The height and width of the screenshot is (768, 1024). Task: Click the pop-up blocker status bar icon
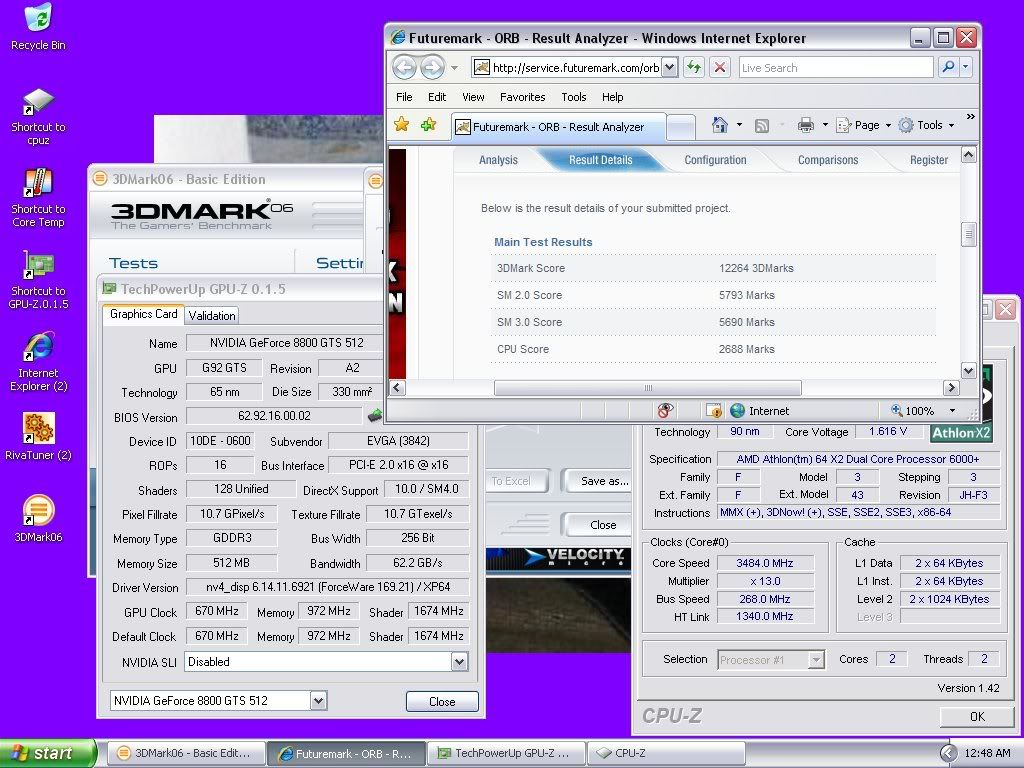point(665,411)
